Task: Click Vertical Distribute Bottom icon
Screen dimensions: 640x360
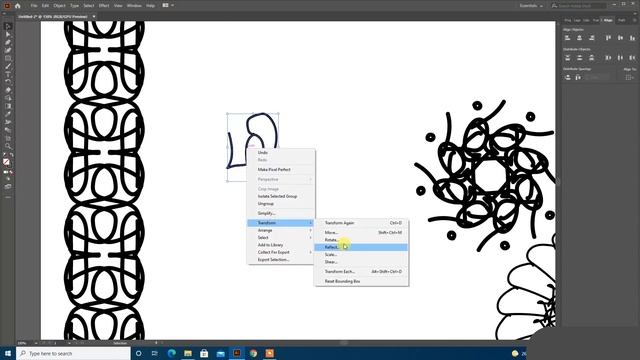Action: (591, 58)
